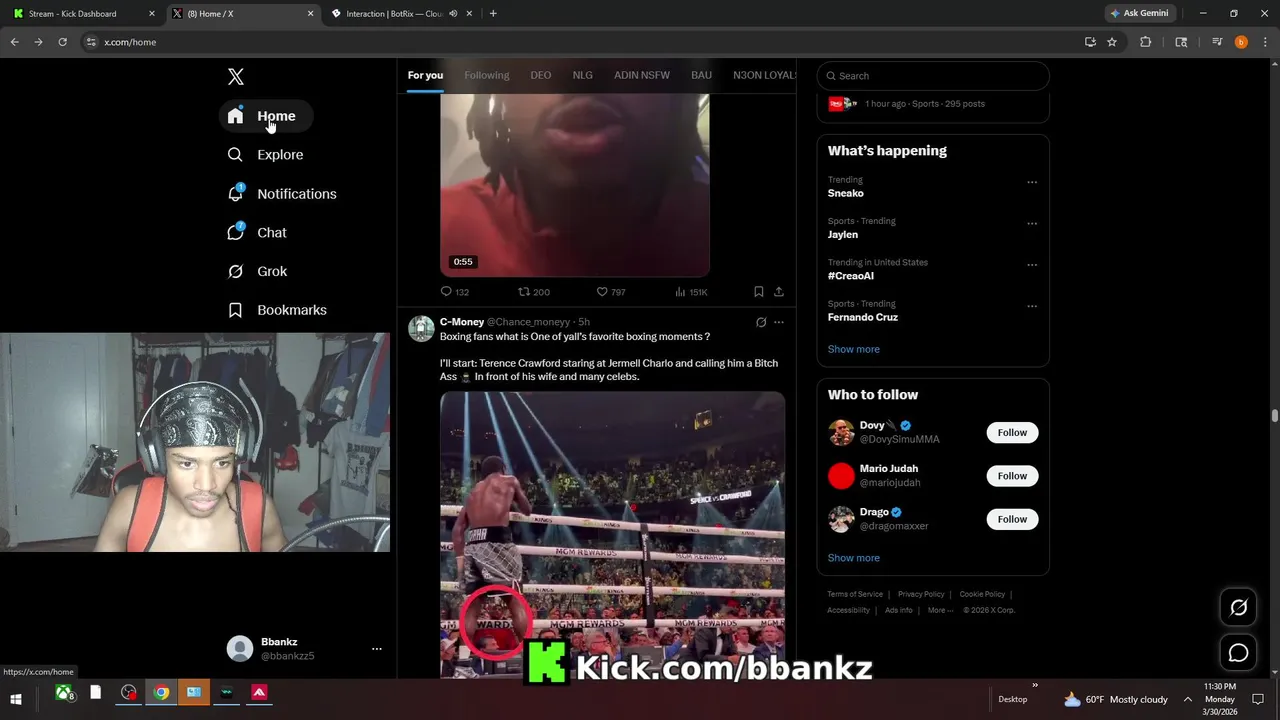The image size is (1280, 720).
Task: Click the X search field
Action: click(x=933, y=76)
